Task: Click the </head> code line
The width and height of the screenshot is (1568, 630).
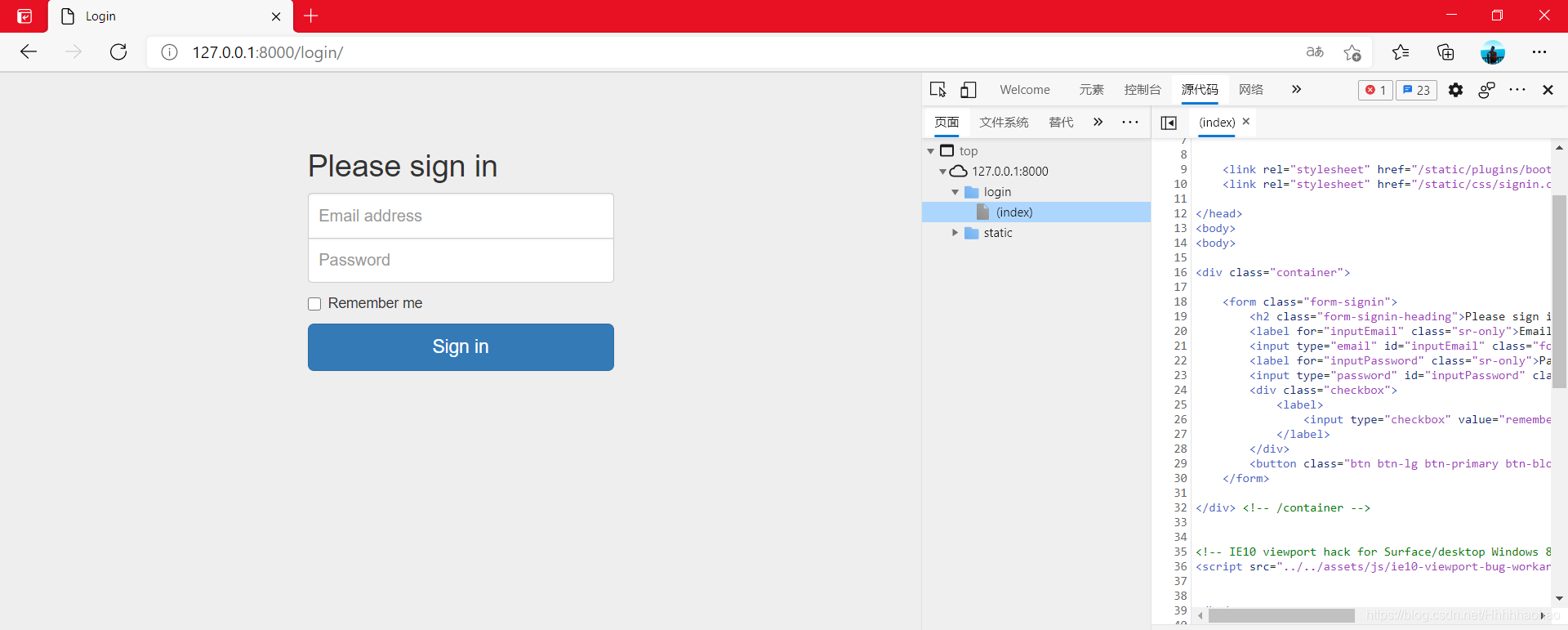Action: coord(1219,213)
